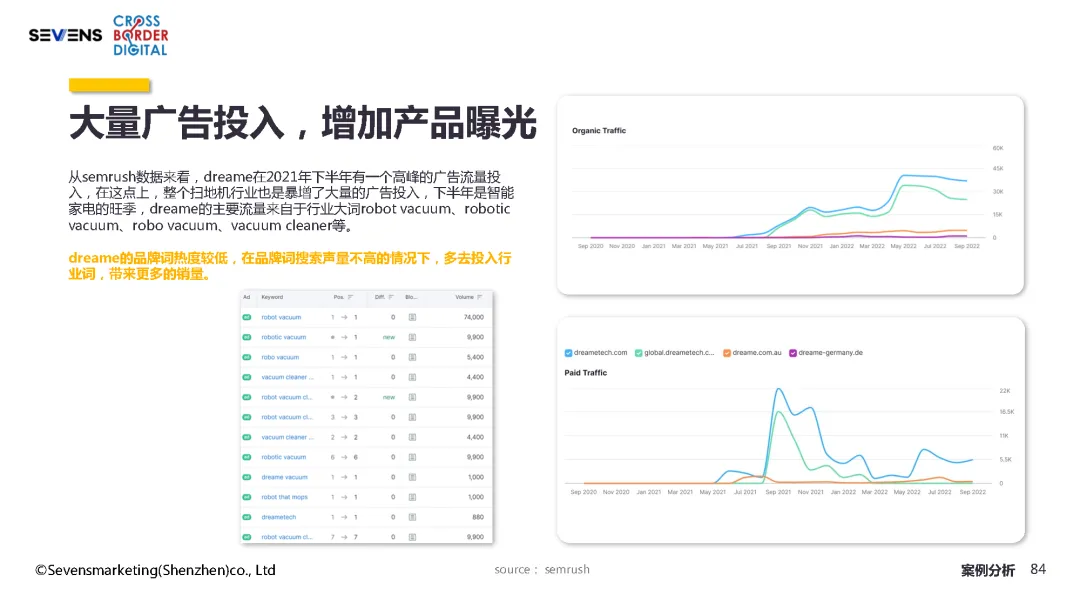Screen dimensions: 1080x608
Task: Click the sort icon beside the Volume column
Action: coord(479,297)
